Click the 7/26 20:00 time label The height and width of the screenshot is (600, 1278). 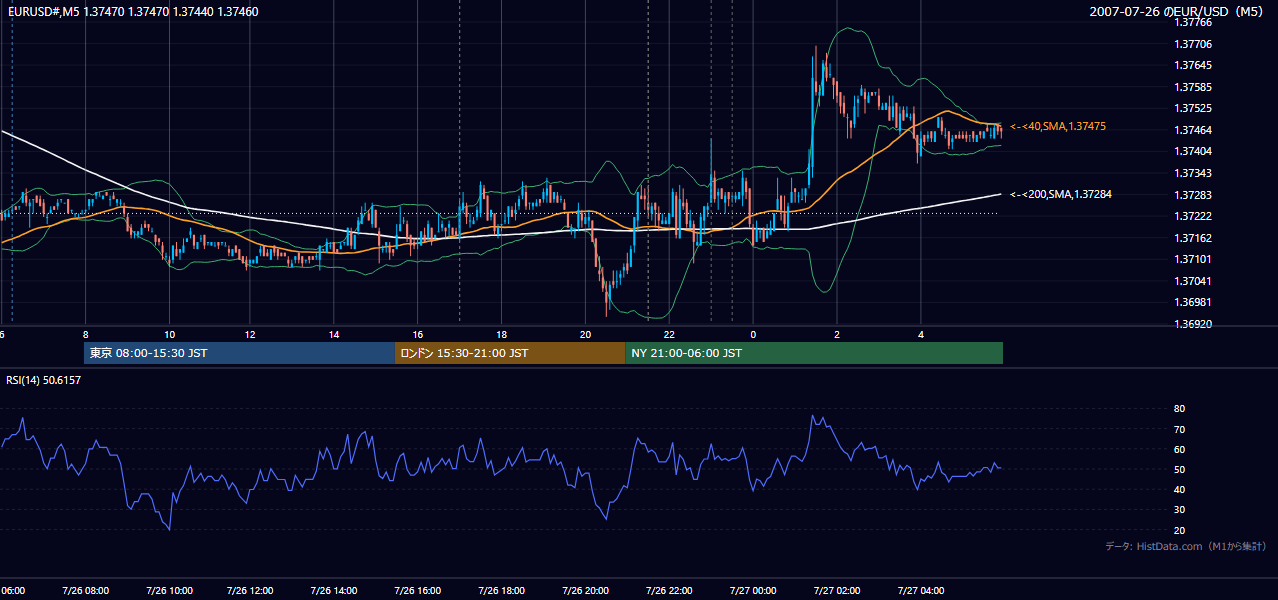585,591
